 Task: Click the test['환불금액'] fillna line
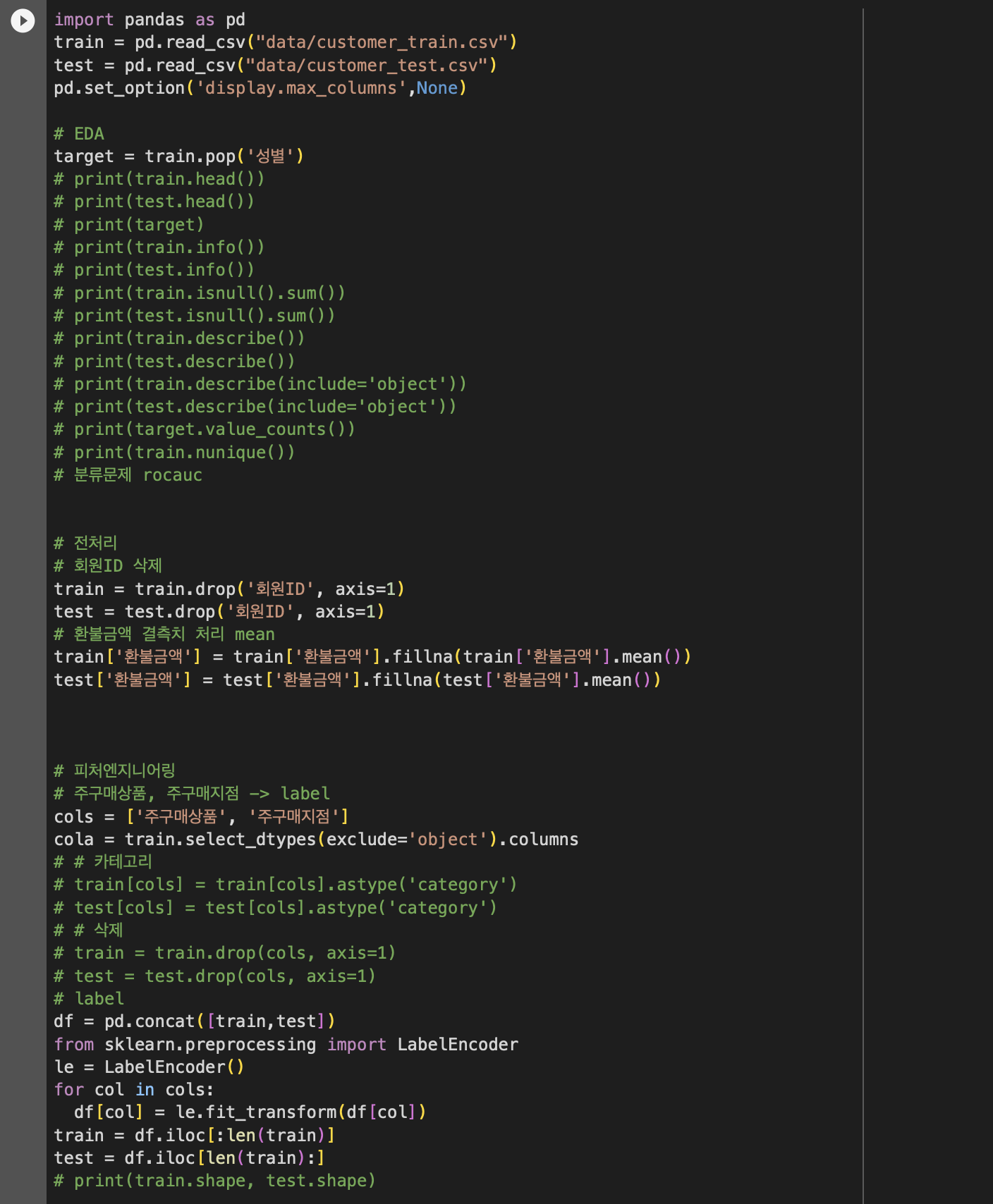(x=358, y=680)
